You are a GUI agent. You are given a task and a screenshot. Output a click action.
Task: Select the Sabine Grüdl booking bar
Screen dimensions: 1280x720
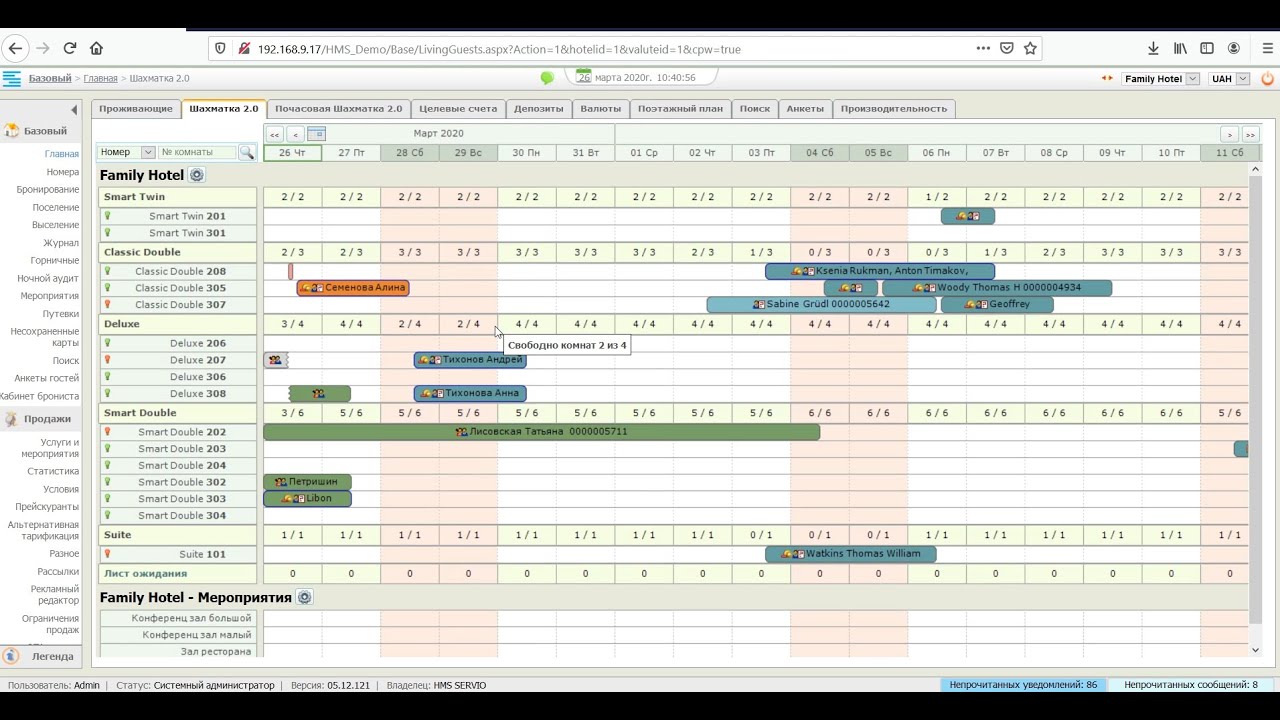coord(821,305)
